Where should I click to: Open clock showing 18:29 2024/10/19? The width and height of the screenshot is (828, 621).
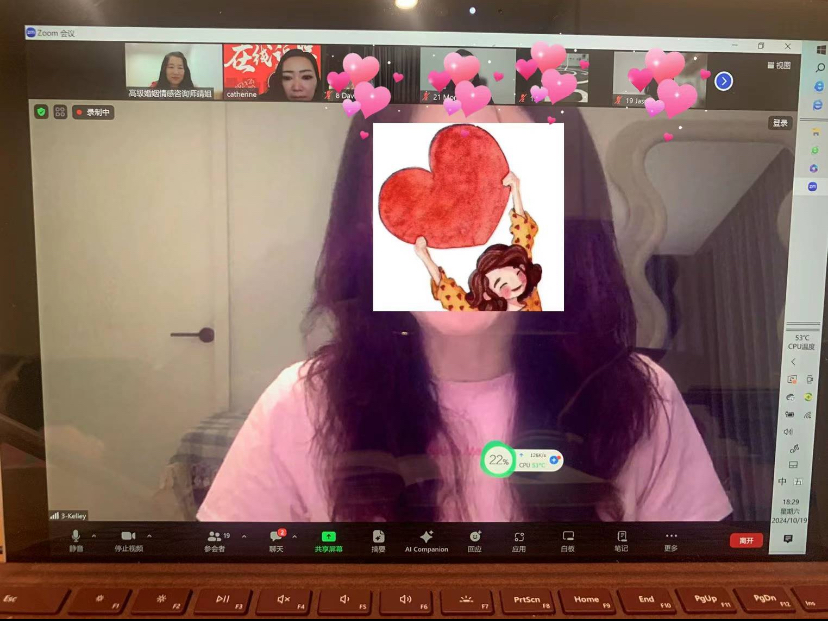(x=790, y=511)
